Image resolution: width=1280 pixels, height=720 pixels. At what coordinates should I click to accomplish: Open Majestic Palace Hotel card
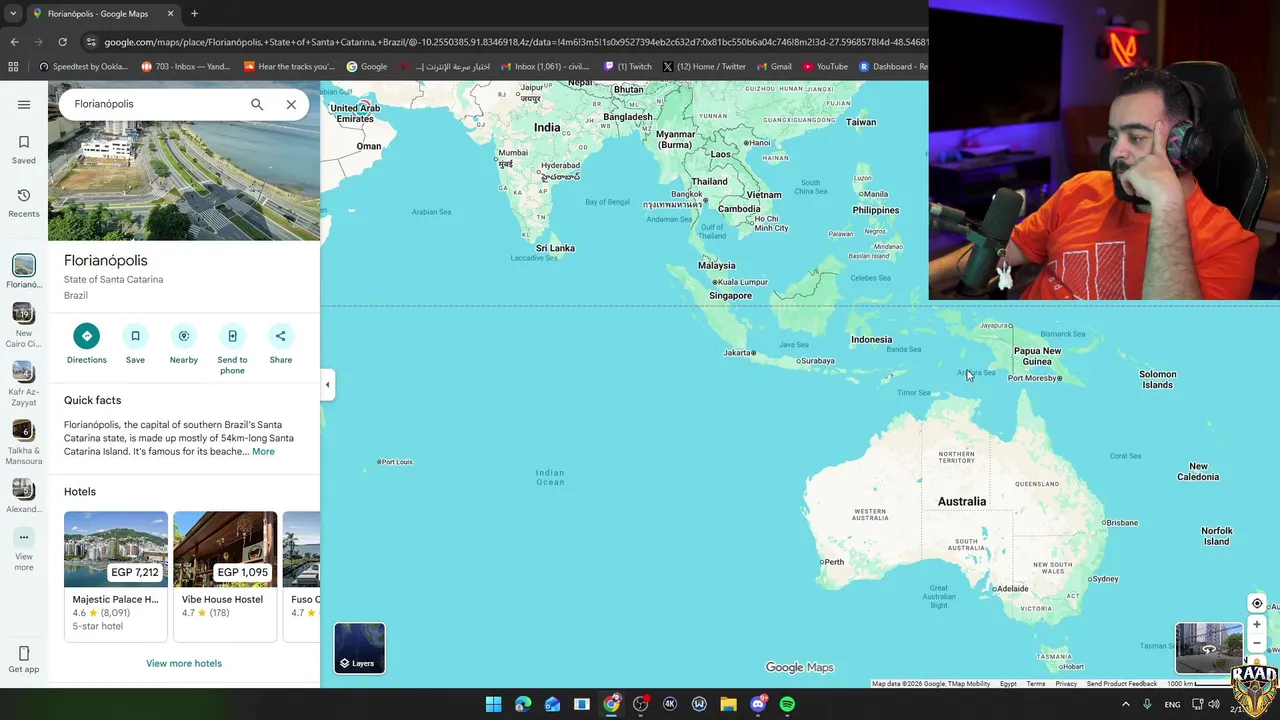click(116, 575)
